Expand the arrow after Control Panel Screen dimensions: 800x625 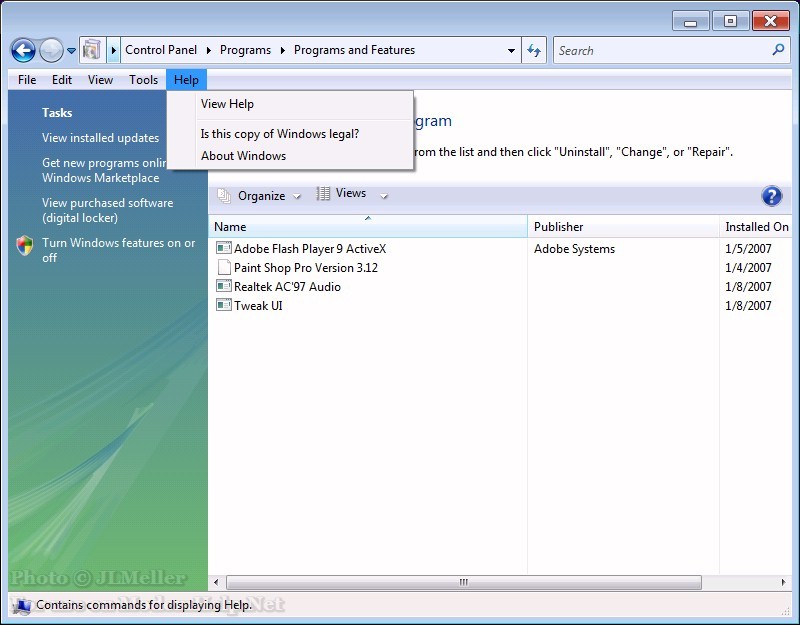coord(209,50)
